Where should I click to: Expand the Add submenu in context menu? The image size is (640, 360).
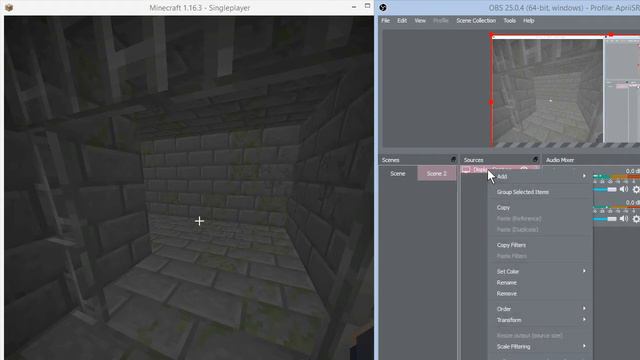click(540, 176)
